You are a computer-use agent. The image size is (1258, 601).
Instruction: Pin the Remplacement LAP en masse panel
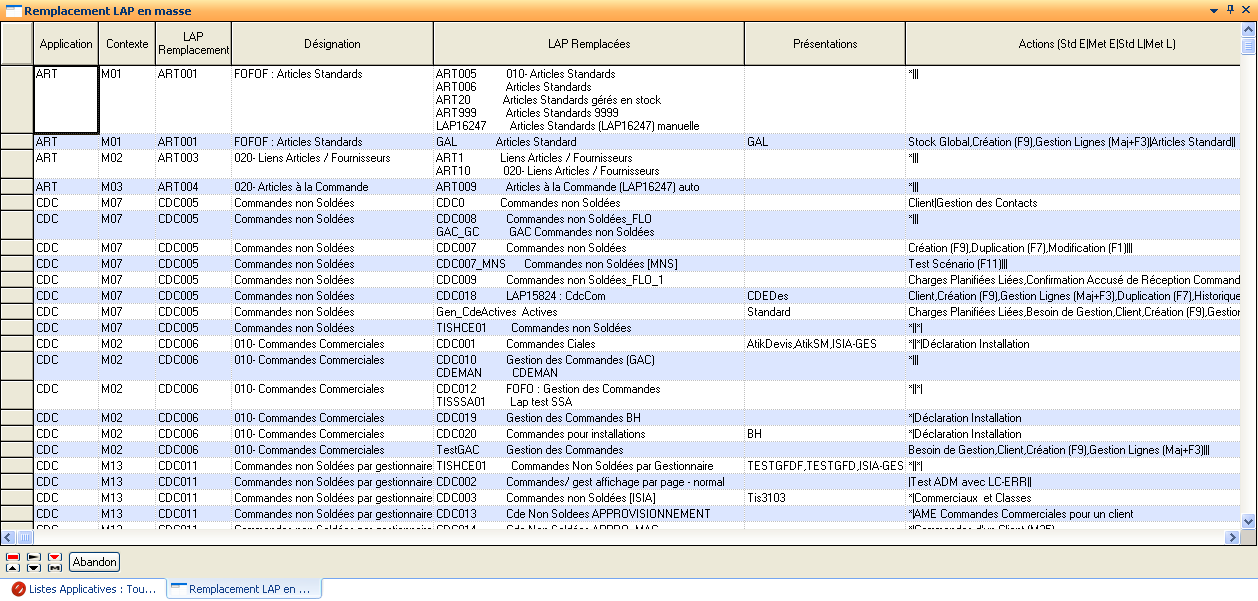[x=1230, y=10]
